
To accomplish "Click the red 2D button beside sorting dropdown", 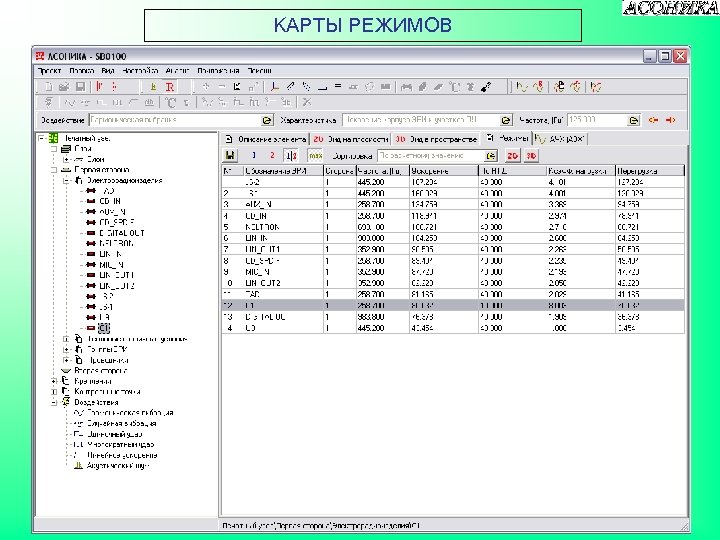I will [x=512, y=156].
